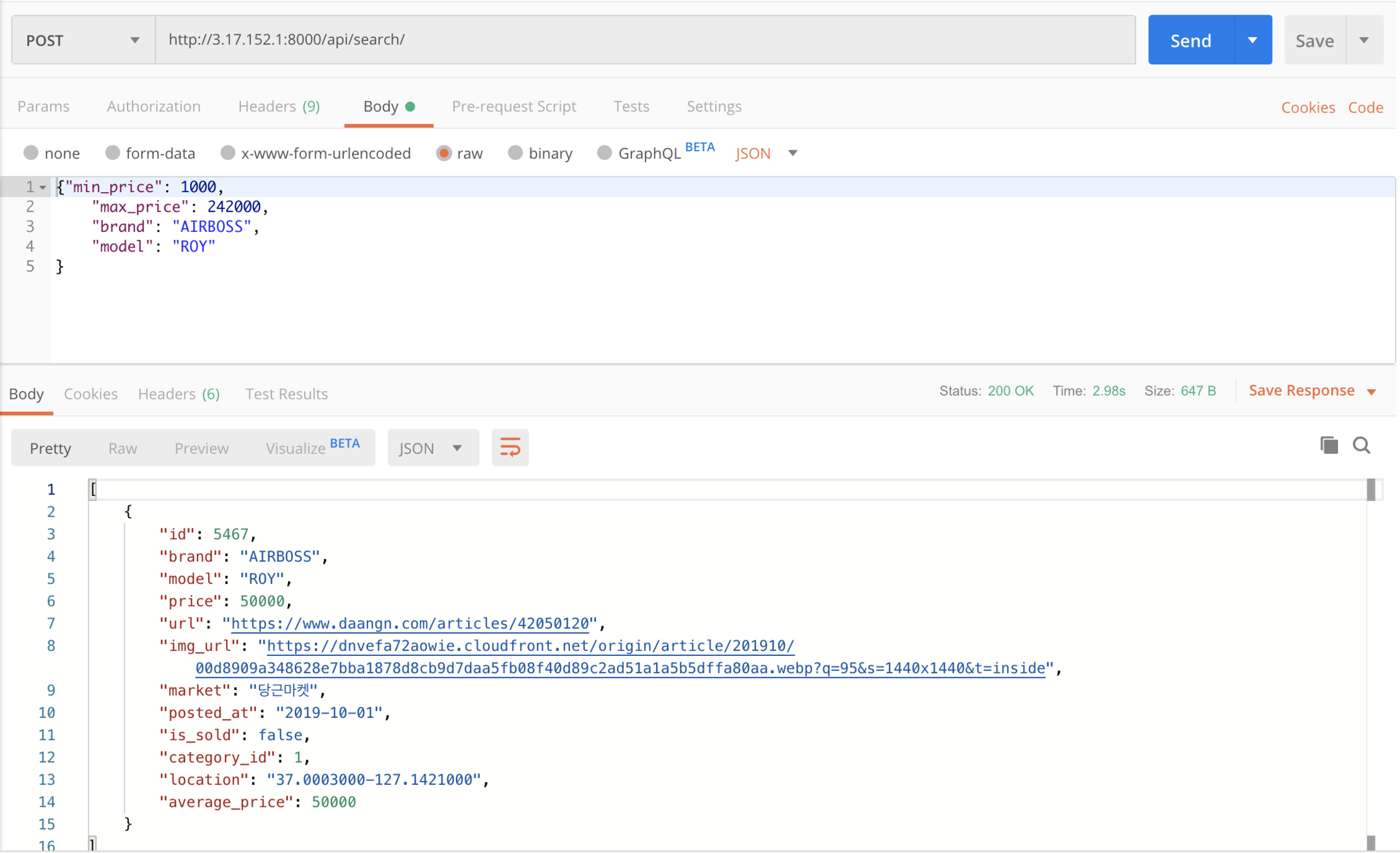
Task: Collapse JSON line 1 using fold arrow
Action: (43, 188)
